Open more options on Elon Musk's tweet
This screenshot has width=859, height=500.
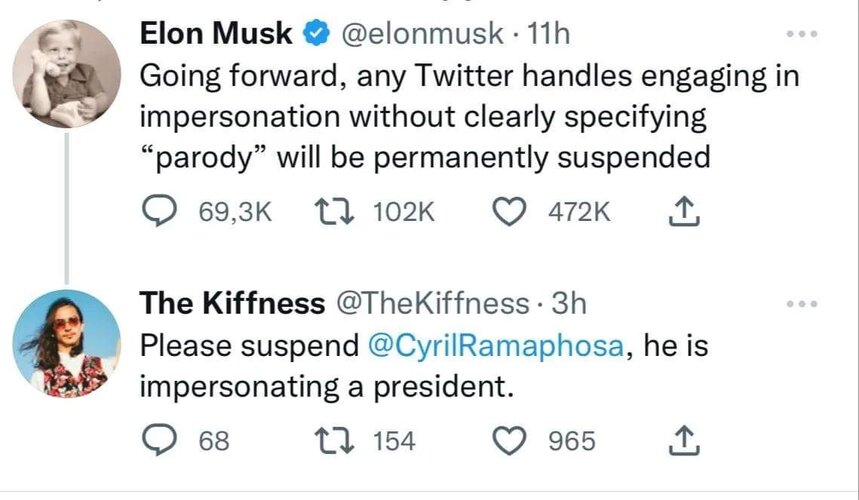pyautogui.click(x=802, y=34)
